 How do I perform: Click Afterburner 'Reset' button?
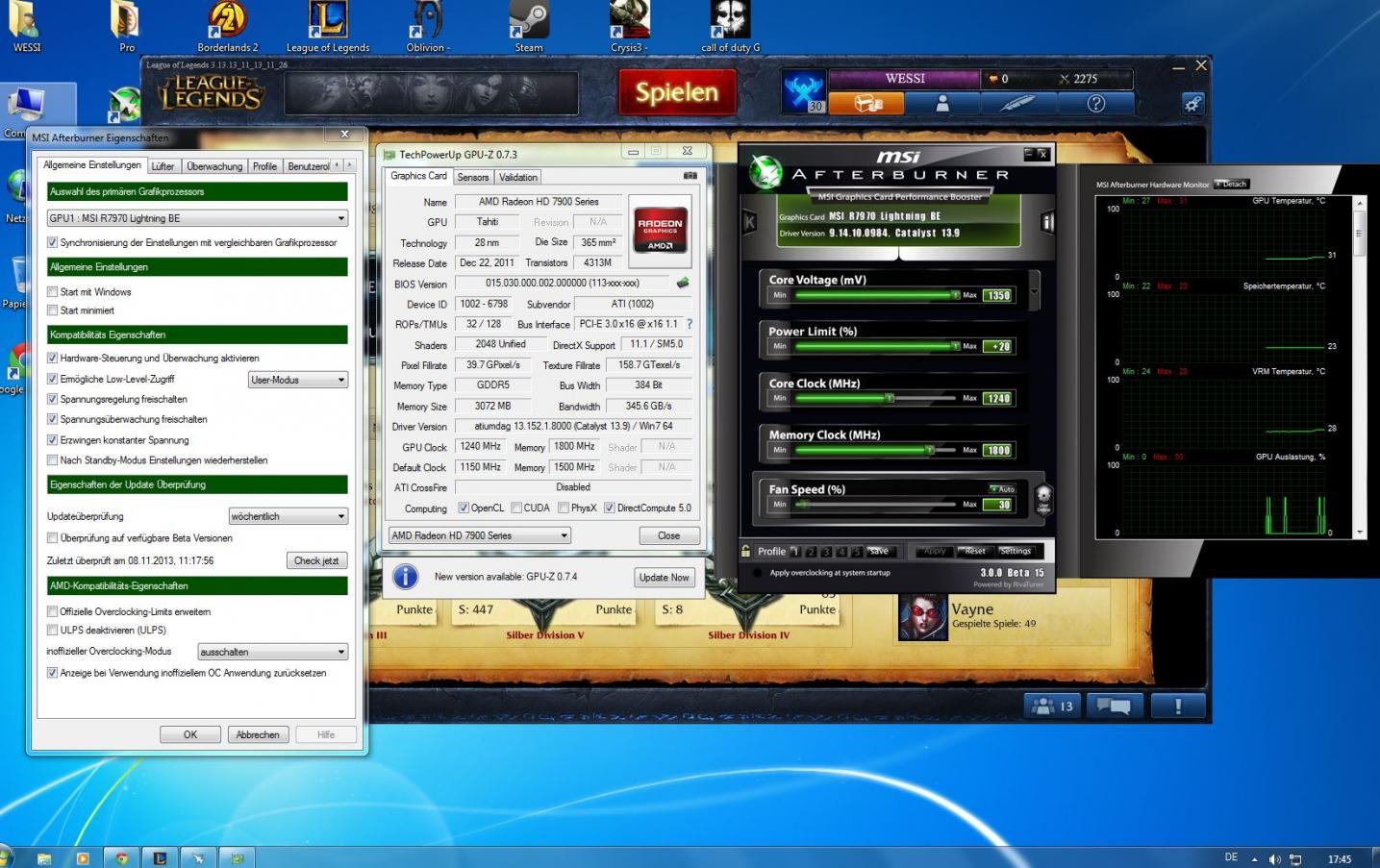tap(975, 551)
